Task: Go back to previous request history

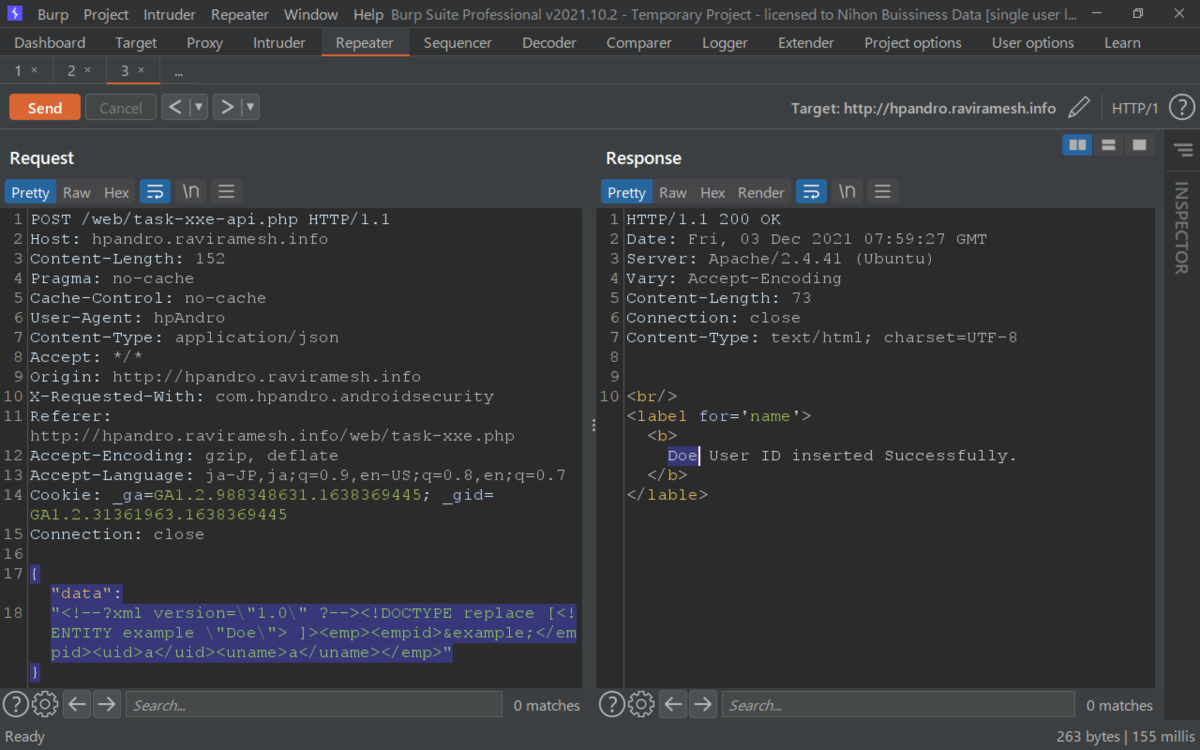Action: (x=176, y=107)
